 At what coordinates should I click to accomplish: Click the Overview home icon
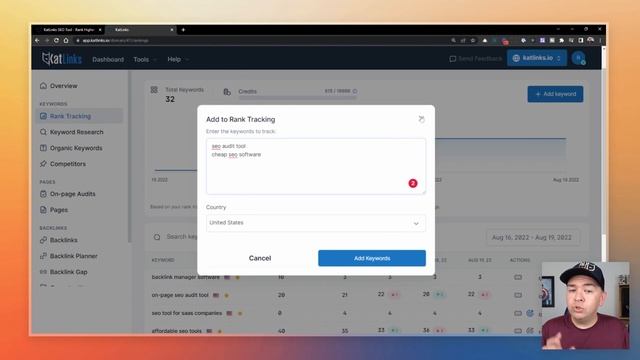pos(43,86)
